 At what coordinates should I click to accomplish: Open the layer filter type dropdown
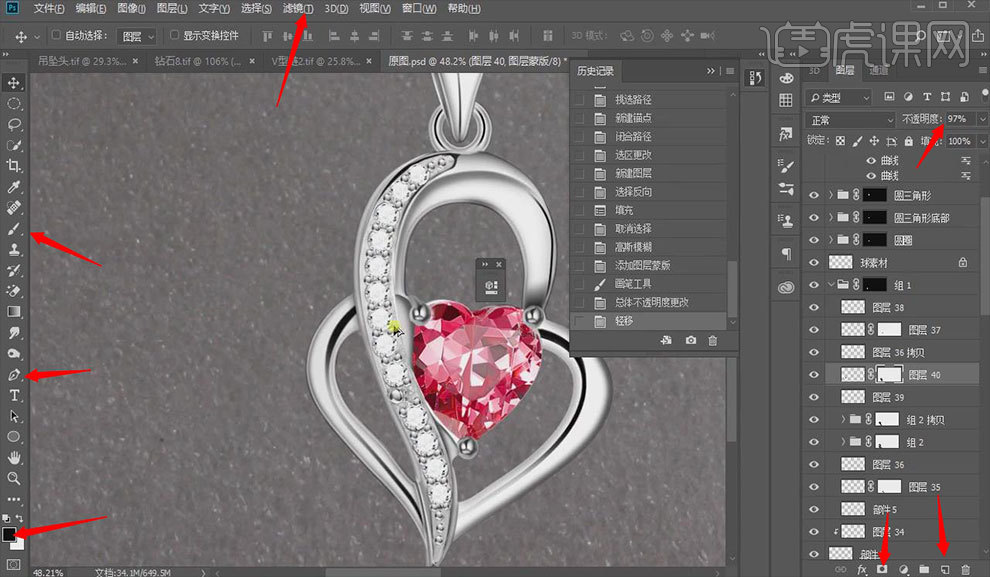tap(838, 97)
